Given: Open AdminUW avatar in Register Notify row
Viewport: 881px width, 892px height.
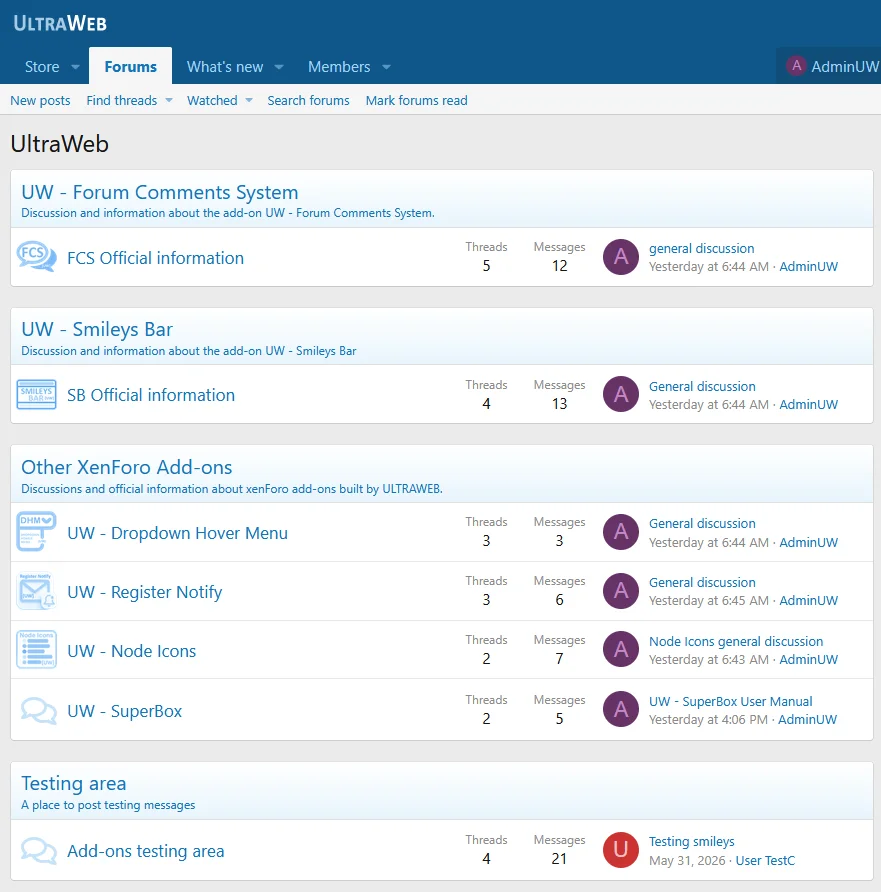Looking at the screenshot, I should point(621,591).
